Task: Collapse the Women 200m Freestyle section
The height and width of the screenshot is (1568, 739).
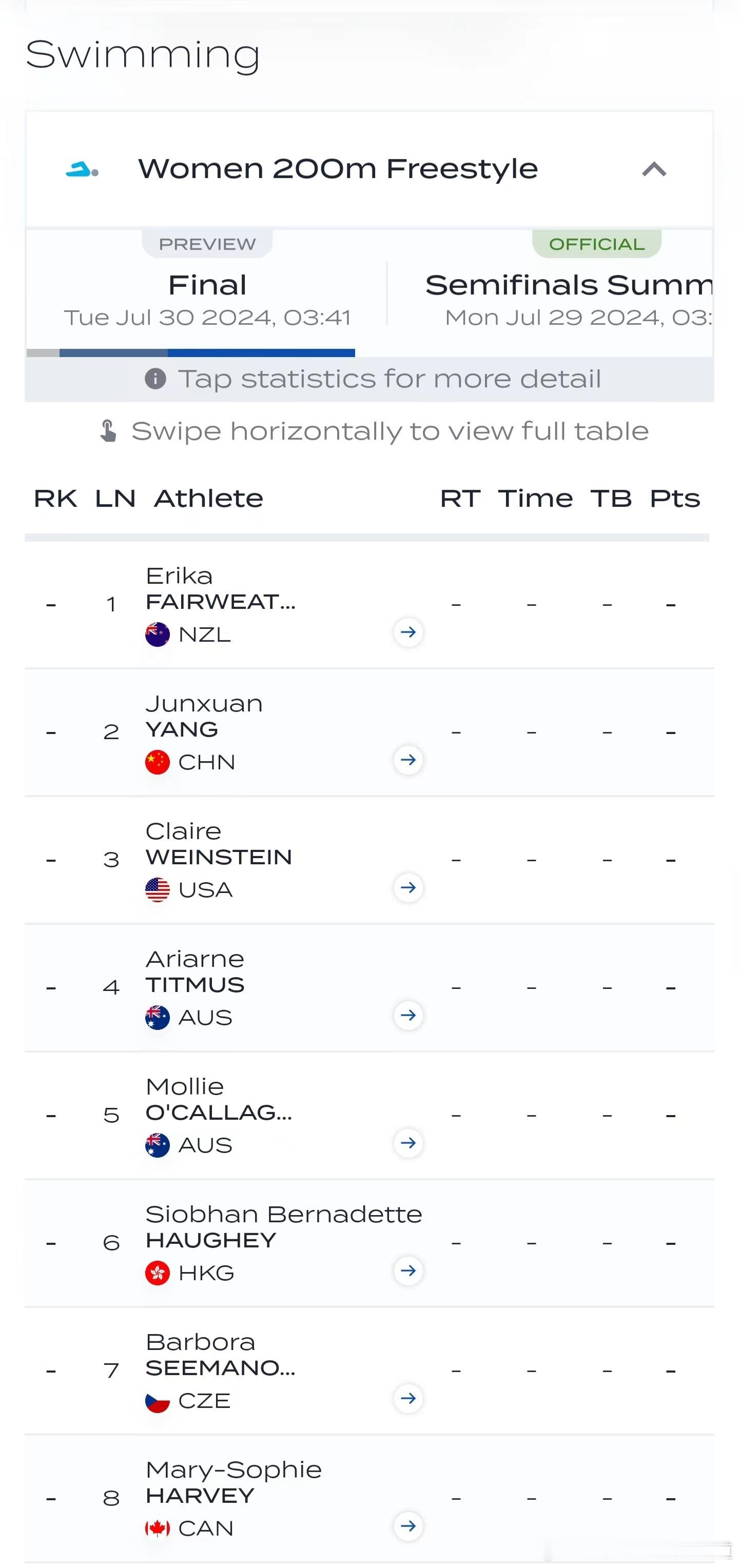Action: pyautogui.click(x=654, y=169)
